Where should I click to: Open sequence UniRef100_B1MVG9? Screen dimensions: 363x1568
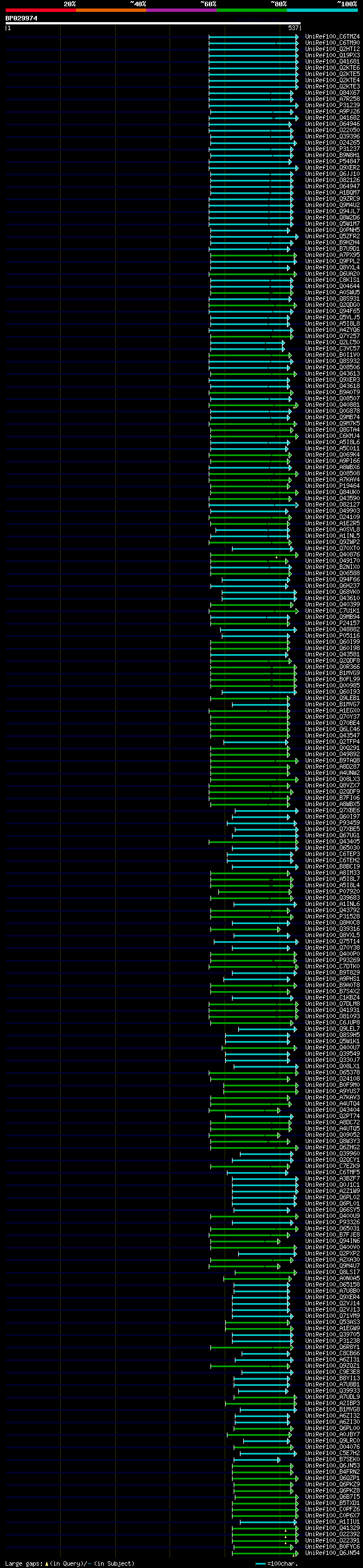coord(332,673)
